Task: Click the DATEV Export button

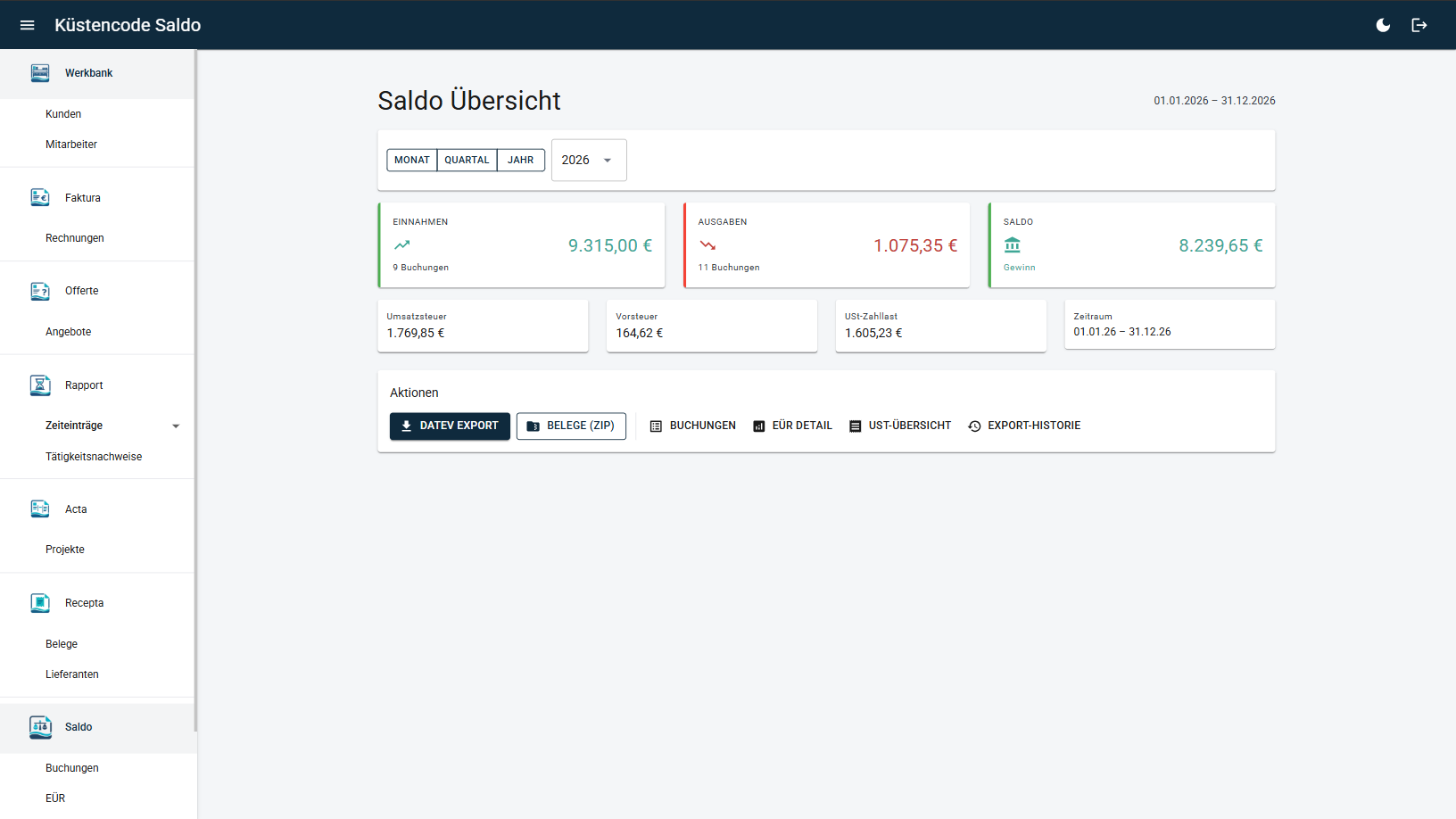Action: pos(450,426)
